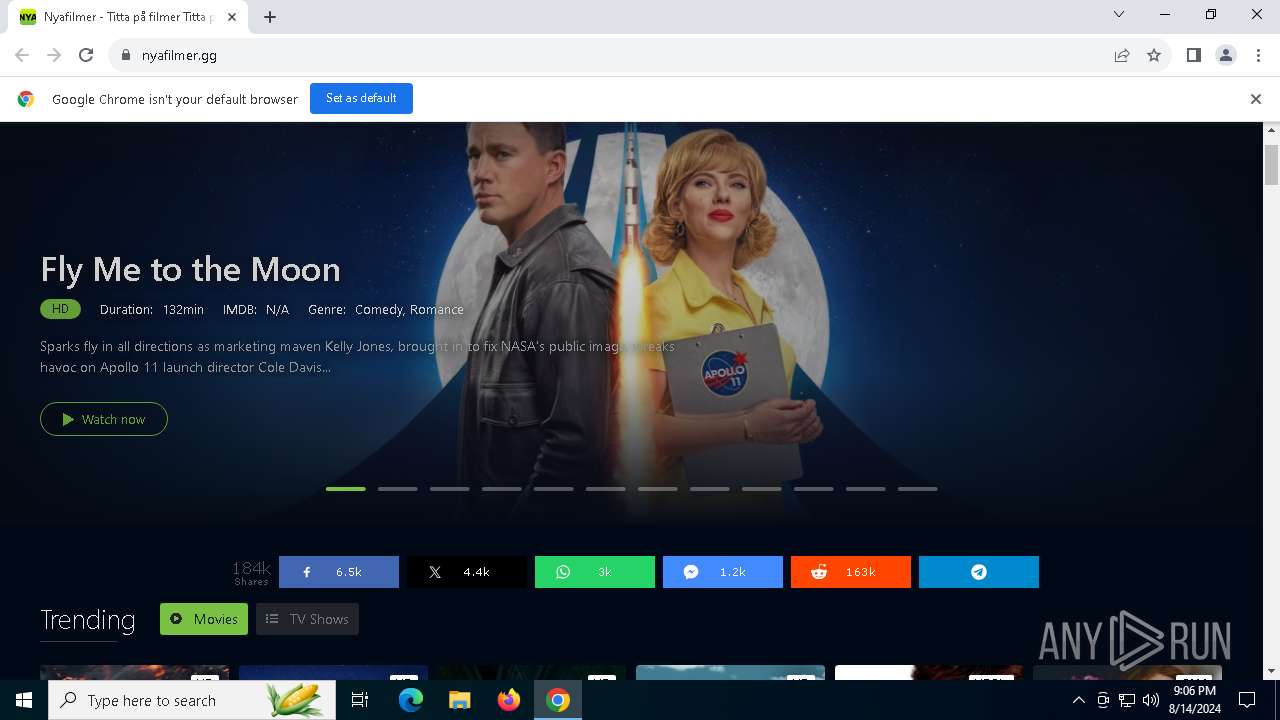The image size is (1280, 720).
Task: Share on Messenger with 1.2k button
Action: (x=723, y=572)
